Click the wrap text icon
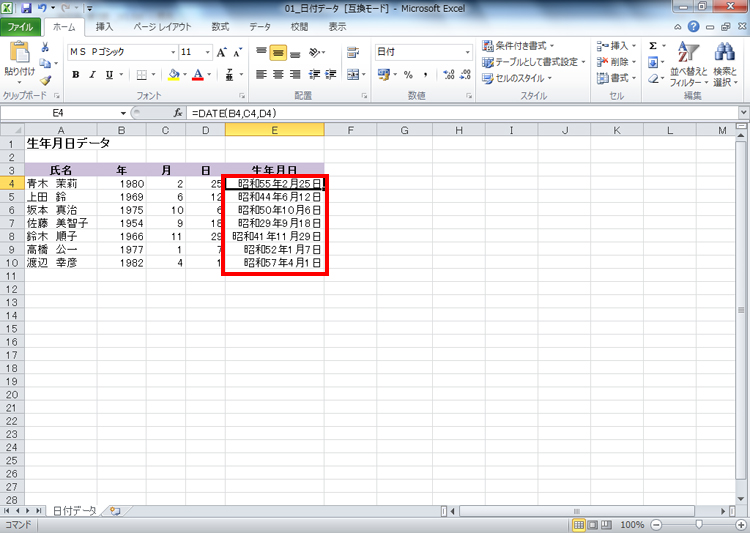This screenshot has width=750, height=533. [x=353, y=52]
